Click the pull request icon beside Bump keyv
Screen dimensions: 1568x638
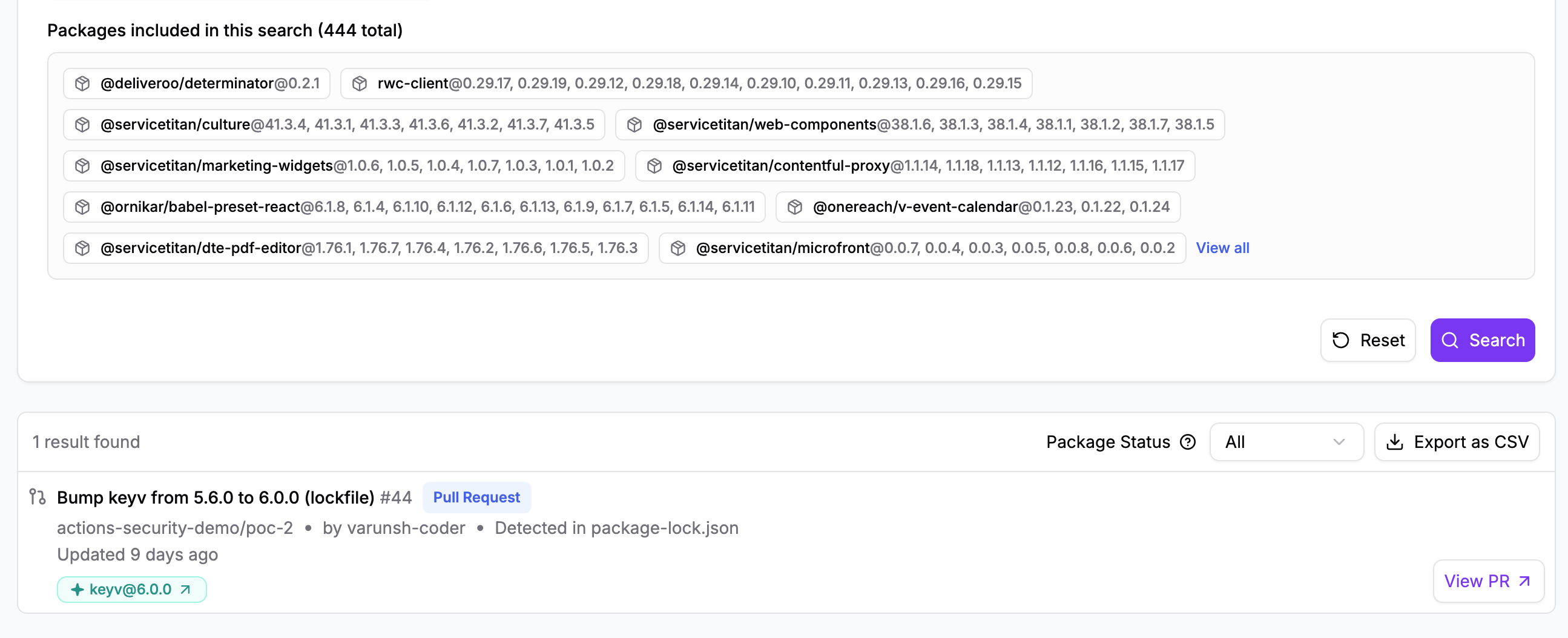38,497
